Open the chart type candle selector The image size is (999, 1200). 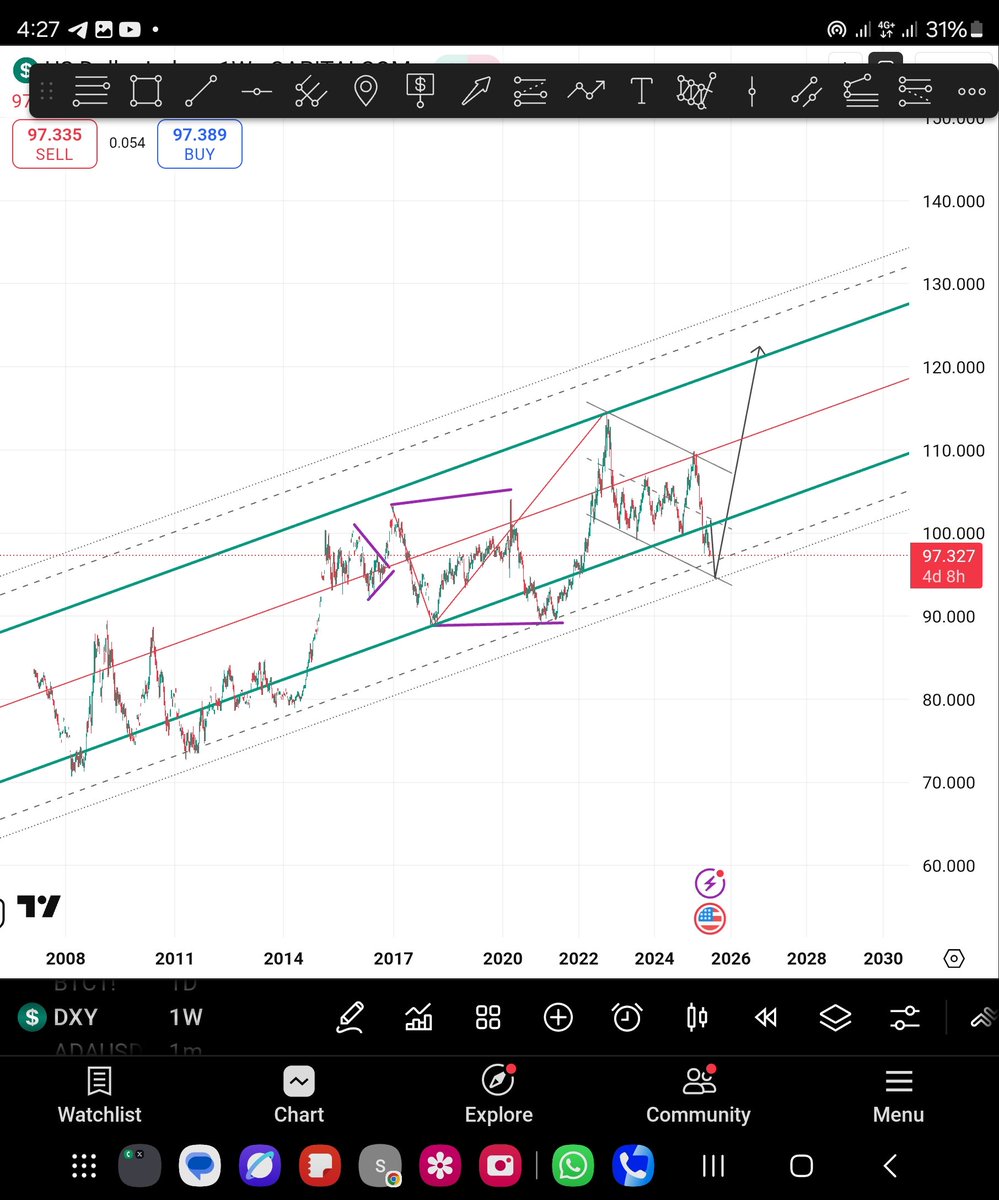click(697, 1017)
